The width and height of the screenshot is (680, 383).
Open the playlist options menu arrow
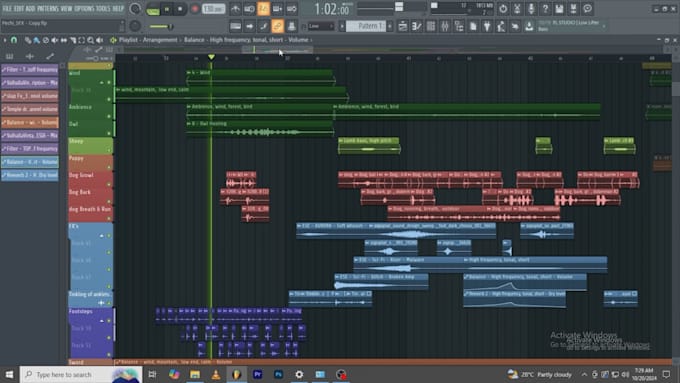click(x=5, y=40)
